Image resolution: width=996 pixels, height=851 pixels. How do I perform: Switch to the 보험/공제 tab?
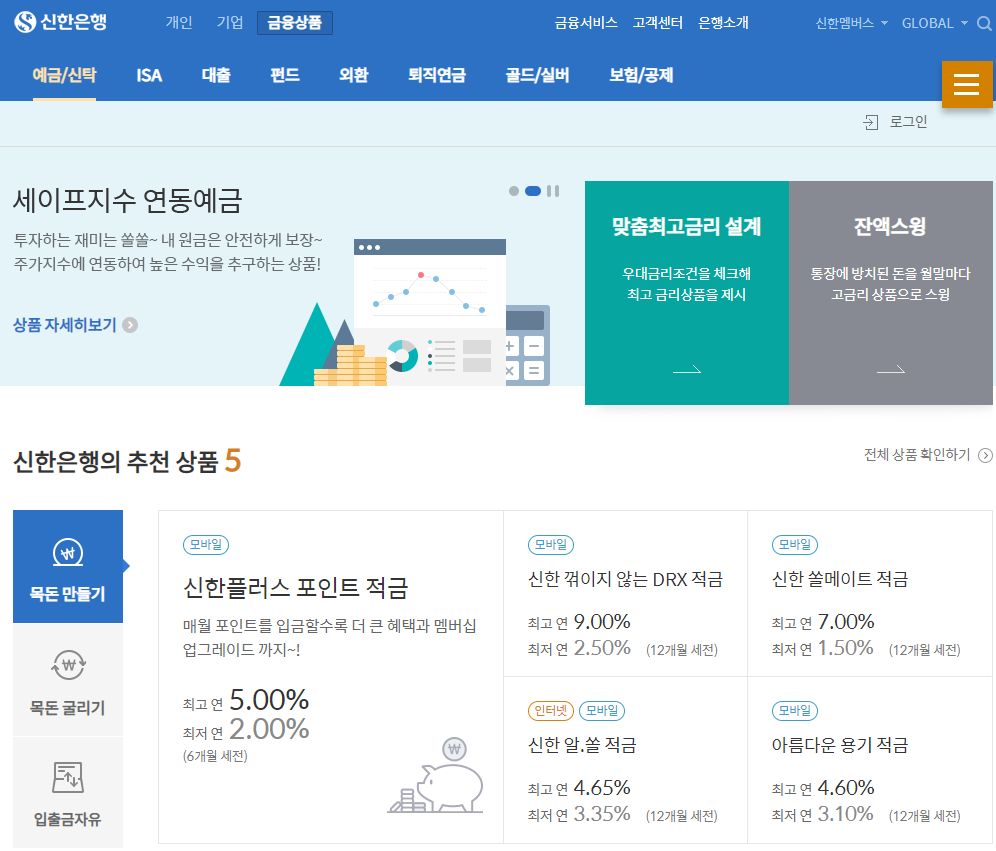pos(641,76)
